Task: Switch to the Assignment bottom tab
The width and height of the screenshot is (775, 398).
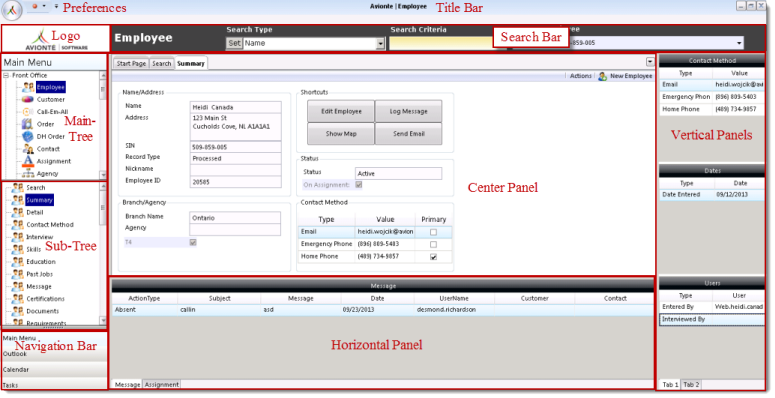Action: coord(162,384)
